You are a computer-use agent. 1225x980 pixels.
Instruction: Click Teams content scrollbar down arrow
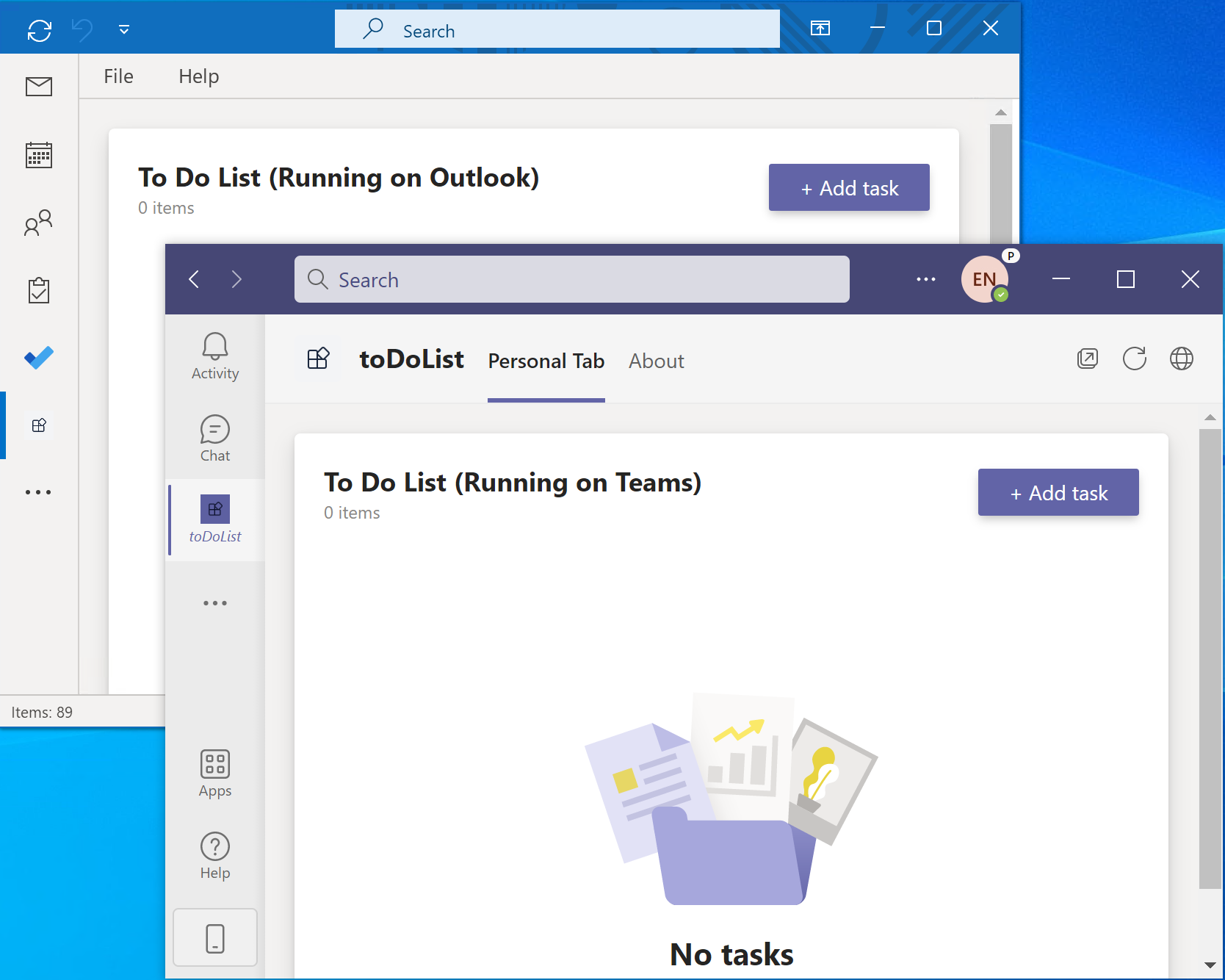tap(1210, 965)
